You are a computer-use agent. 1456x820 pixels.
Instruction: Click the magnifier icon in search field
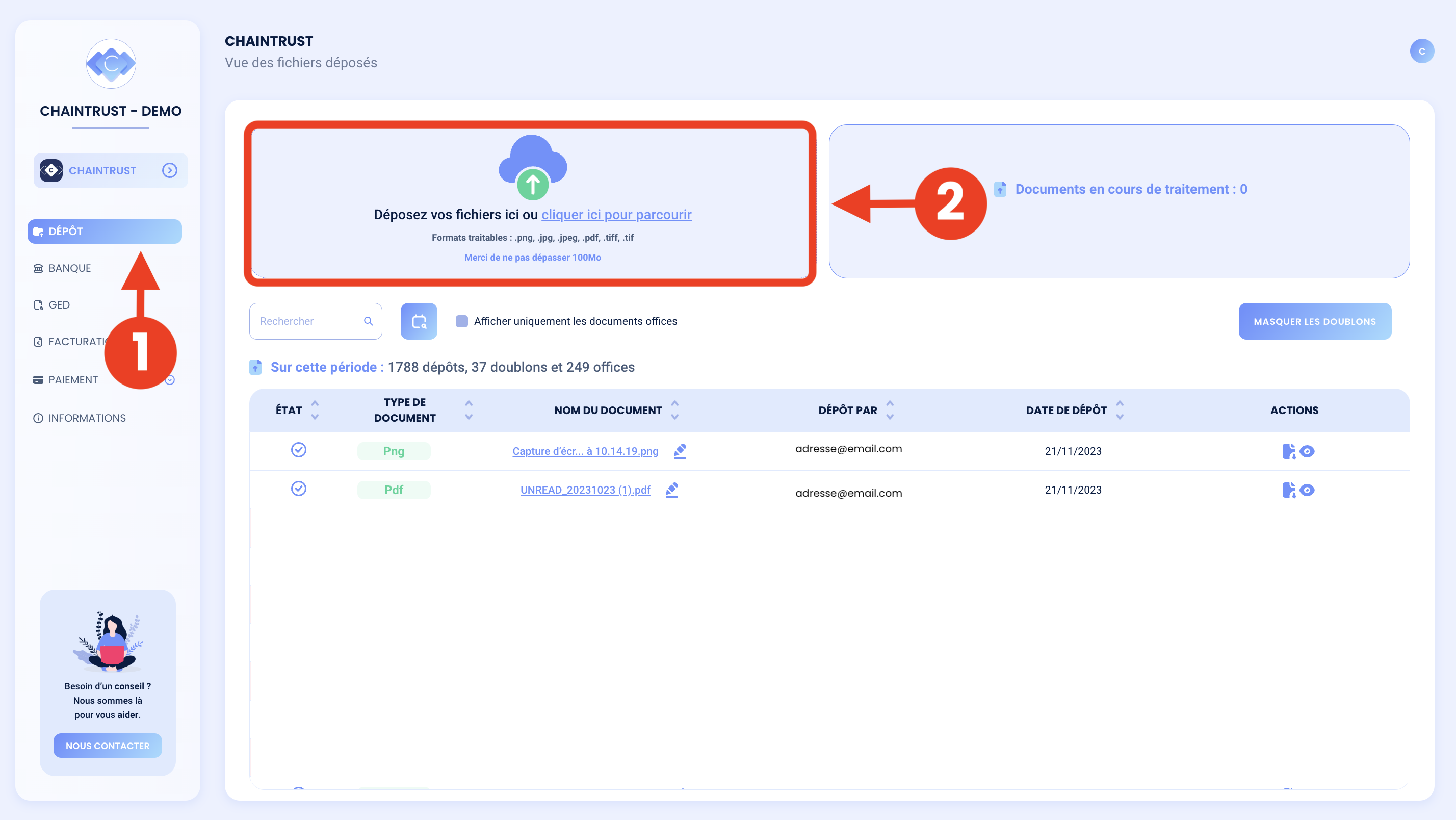(x=368, y=321)
